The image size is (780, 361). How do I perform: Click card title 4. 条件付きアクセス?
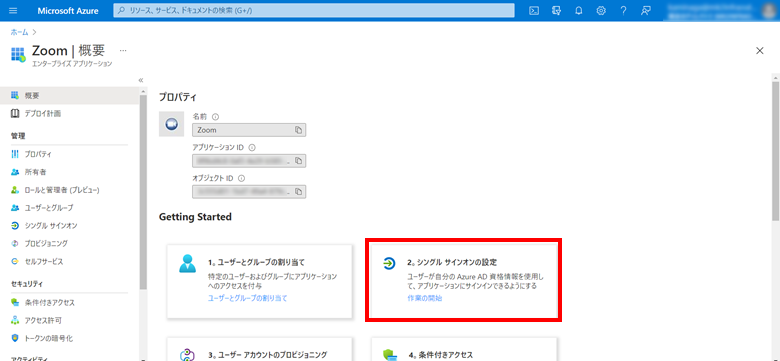coord(440,355)
